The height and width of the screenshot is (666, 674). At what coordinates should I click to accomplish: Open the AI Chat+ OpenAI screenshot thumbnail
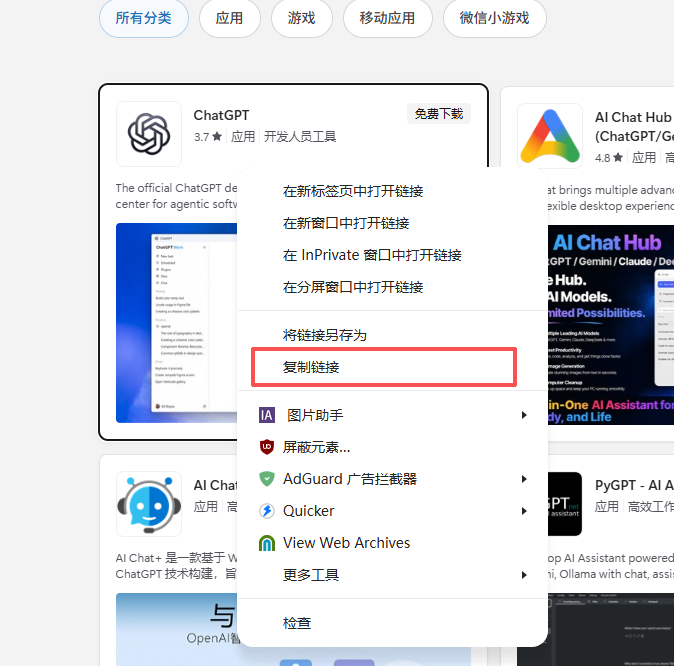point(177,629)
